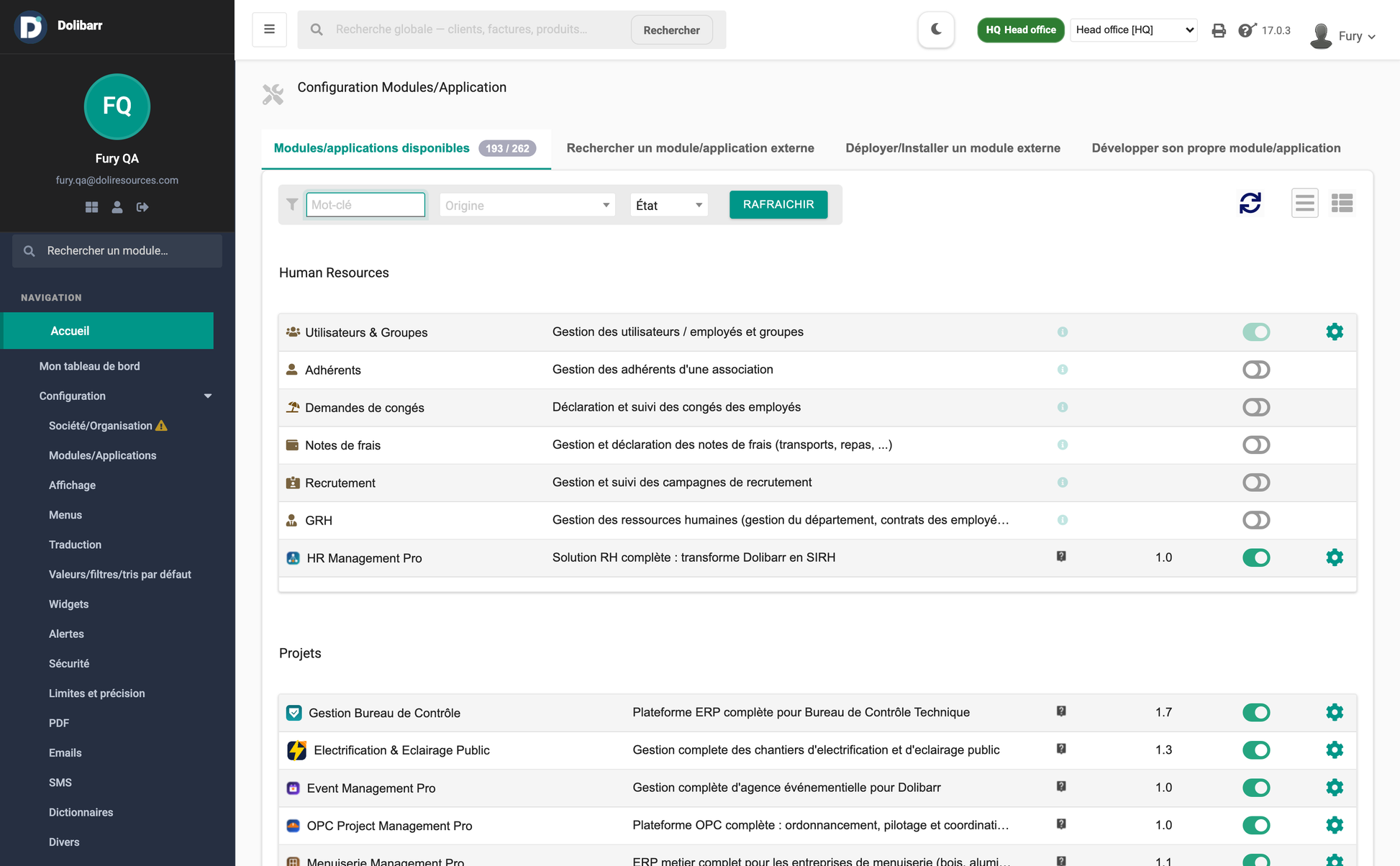
Task: Open the État filter dropdown
Action: click(668, 205)
